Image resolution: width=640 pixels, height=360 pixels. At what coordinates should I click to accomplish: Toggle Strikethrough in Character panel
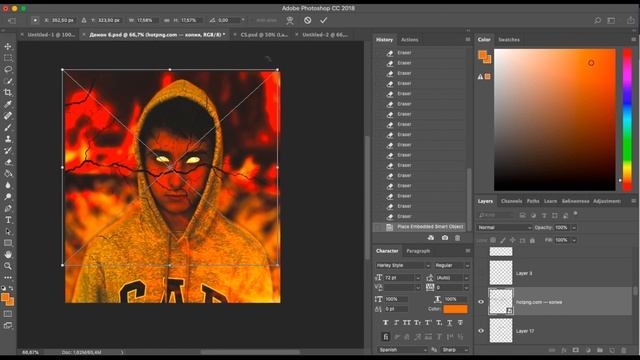[460, 322]
